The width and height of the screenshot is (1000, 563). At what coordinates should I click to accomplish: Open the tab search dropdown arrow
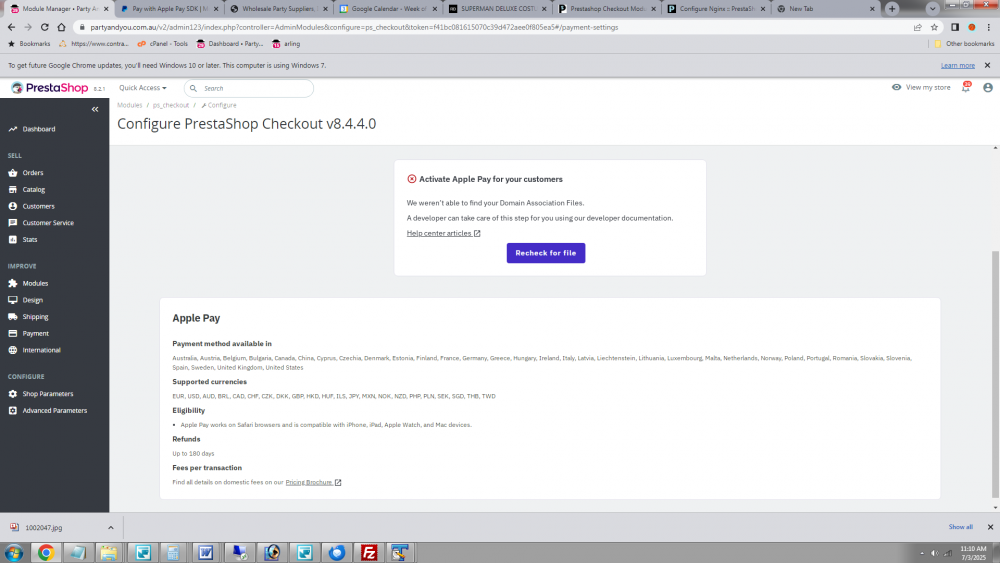[932, 9]
